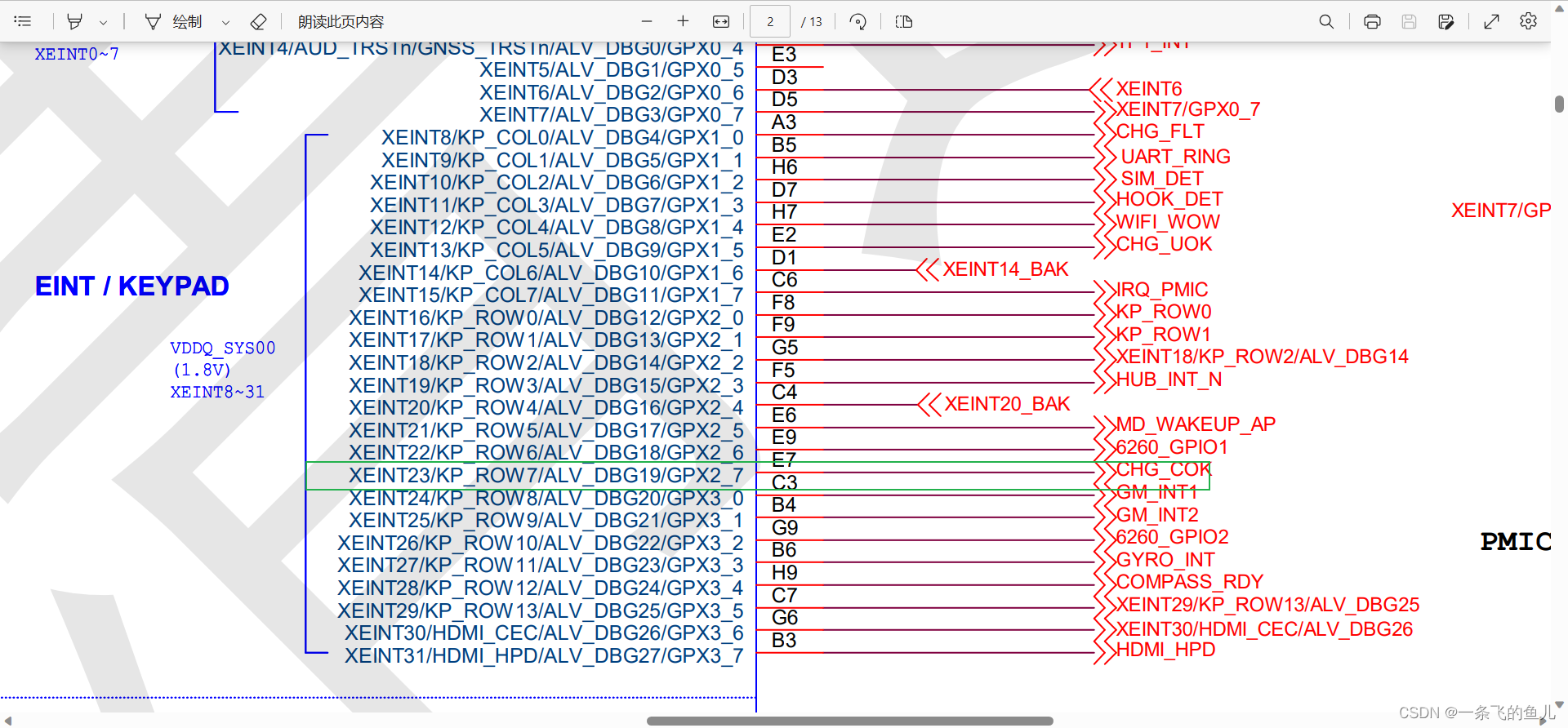Click the XEINT20_BAK net label
Screen dimensions: 1568x728
[1007, 404]
